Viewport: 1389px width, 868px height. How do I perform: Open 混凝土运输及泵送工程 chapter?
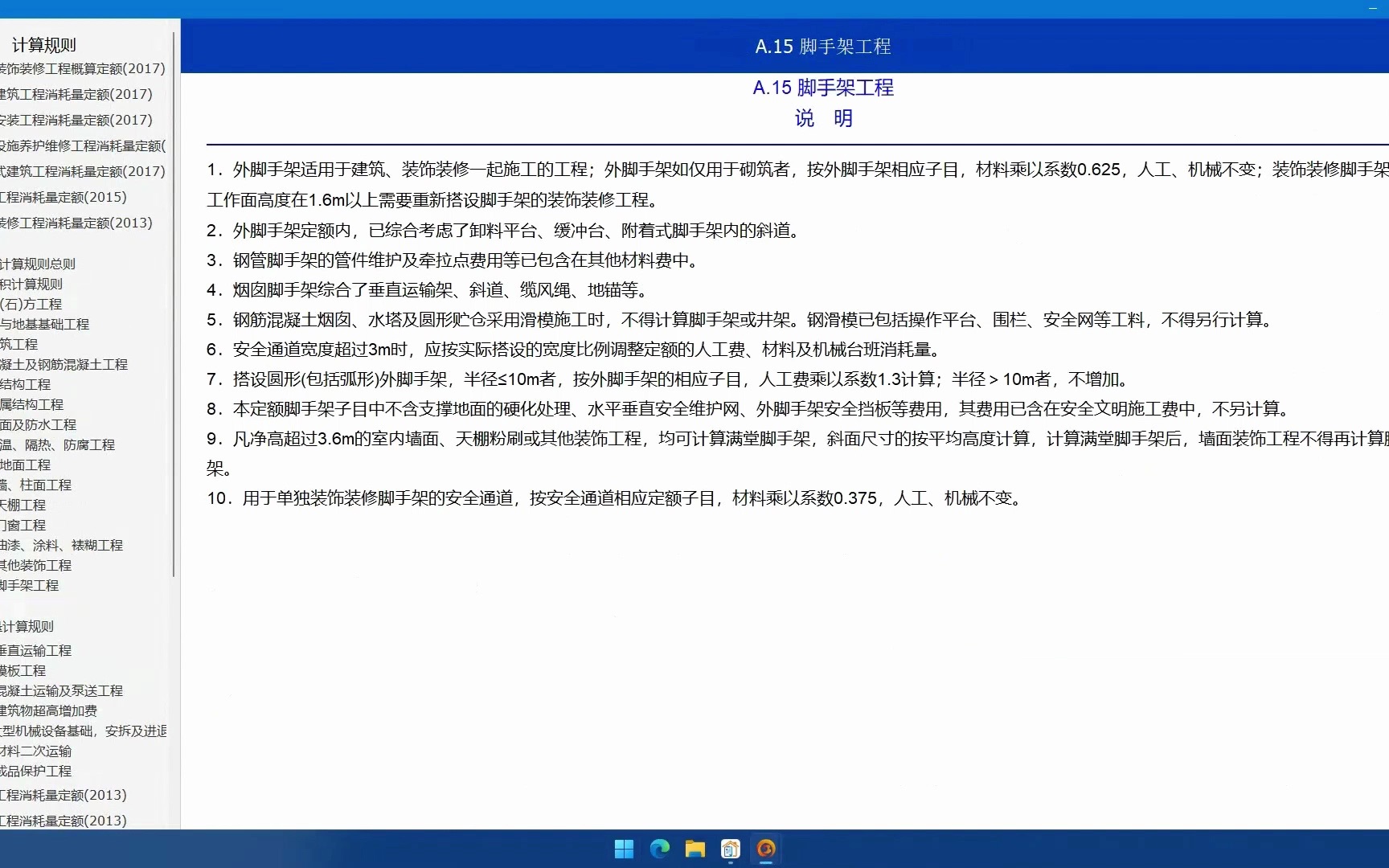coord(61,690)
